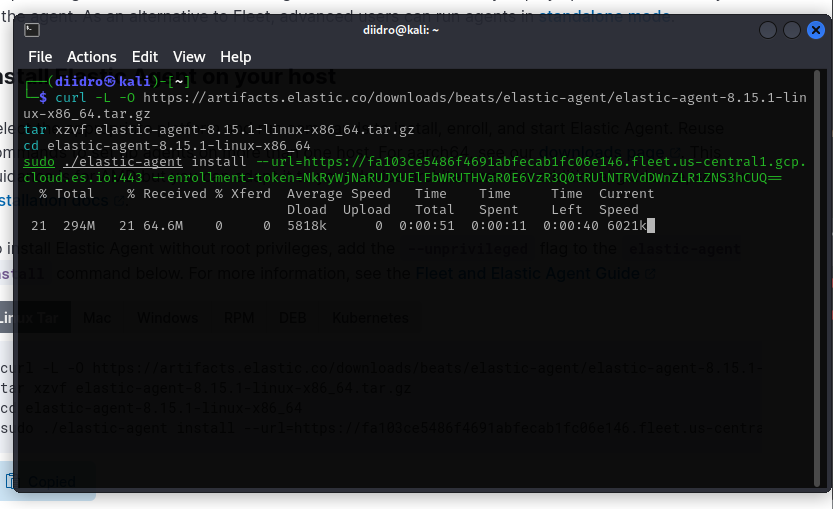Click the '0:00:51' time total value

[x=427, y=226]
